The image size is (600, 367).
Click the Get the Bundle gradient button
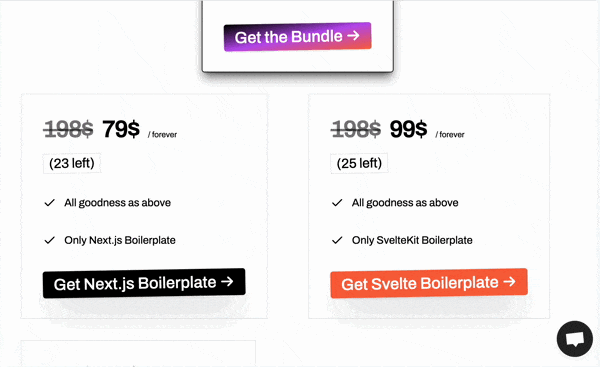[297, 37]
